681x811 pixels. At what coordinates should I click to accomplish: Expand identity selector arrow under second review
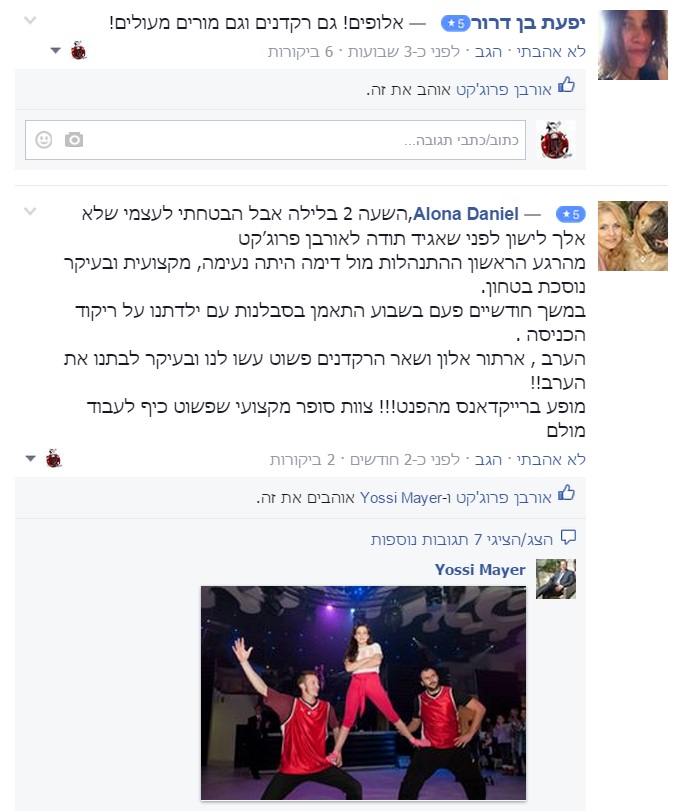pyautogui.click(x=31, y=458)
